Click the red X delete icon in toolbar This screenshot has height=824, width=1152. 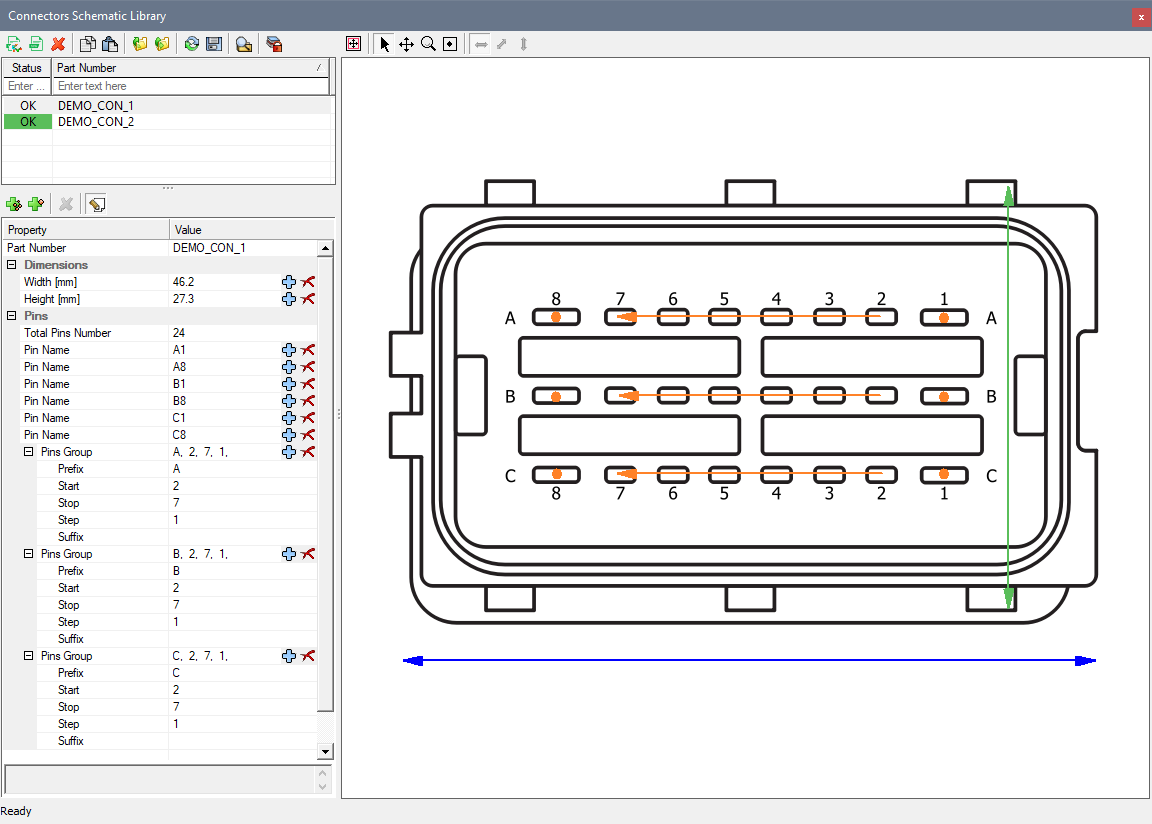tap(58, 44)
